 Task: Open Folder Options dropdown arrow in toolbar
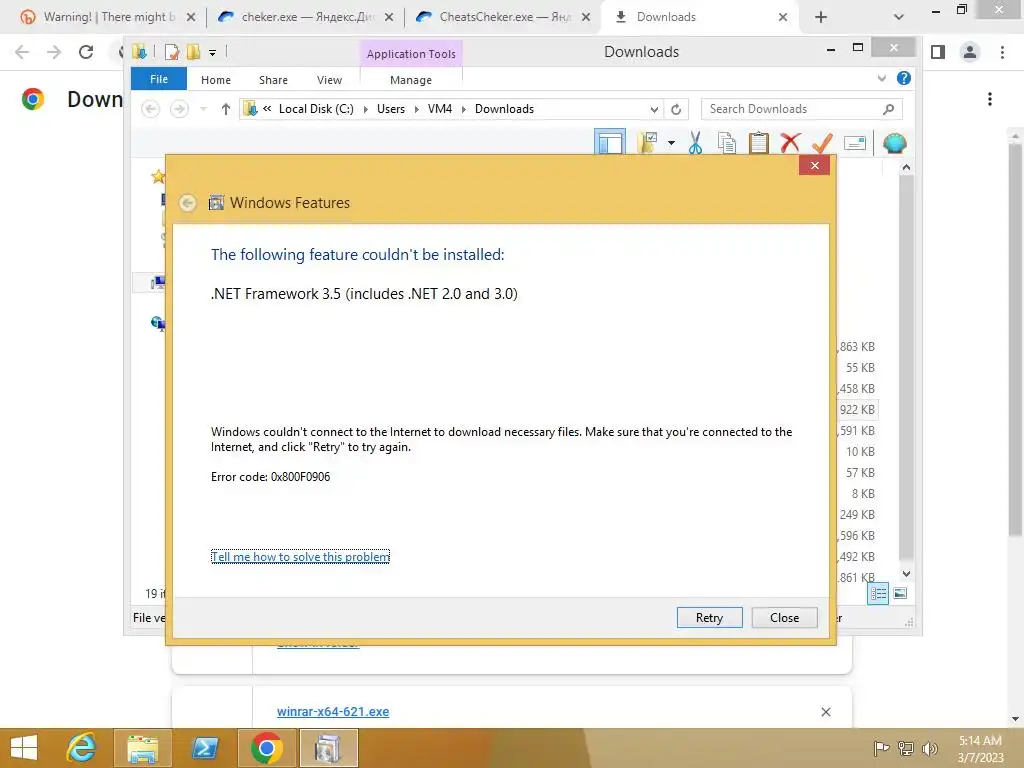pyautogui.click(x=671, y=142)
